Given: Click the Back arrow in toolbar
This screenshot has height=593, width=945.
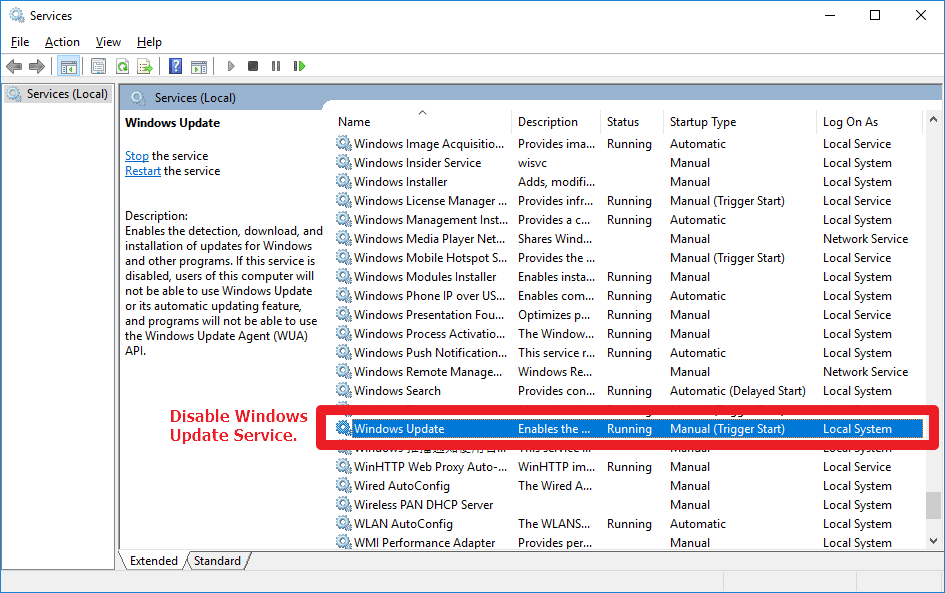Looking at the screenshot, I should [x=14, y=67].
